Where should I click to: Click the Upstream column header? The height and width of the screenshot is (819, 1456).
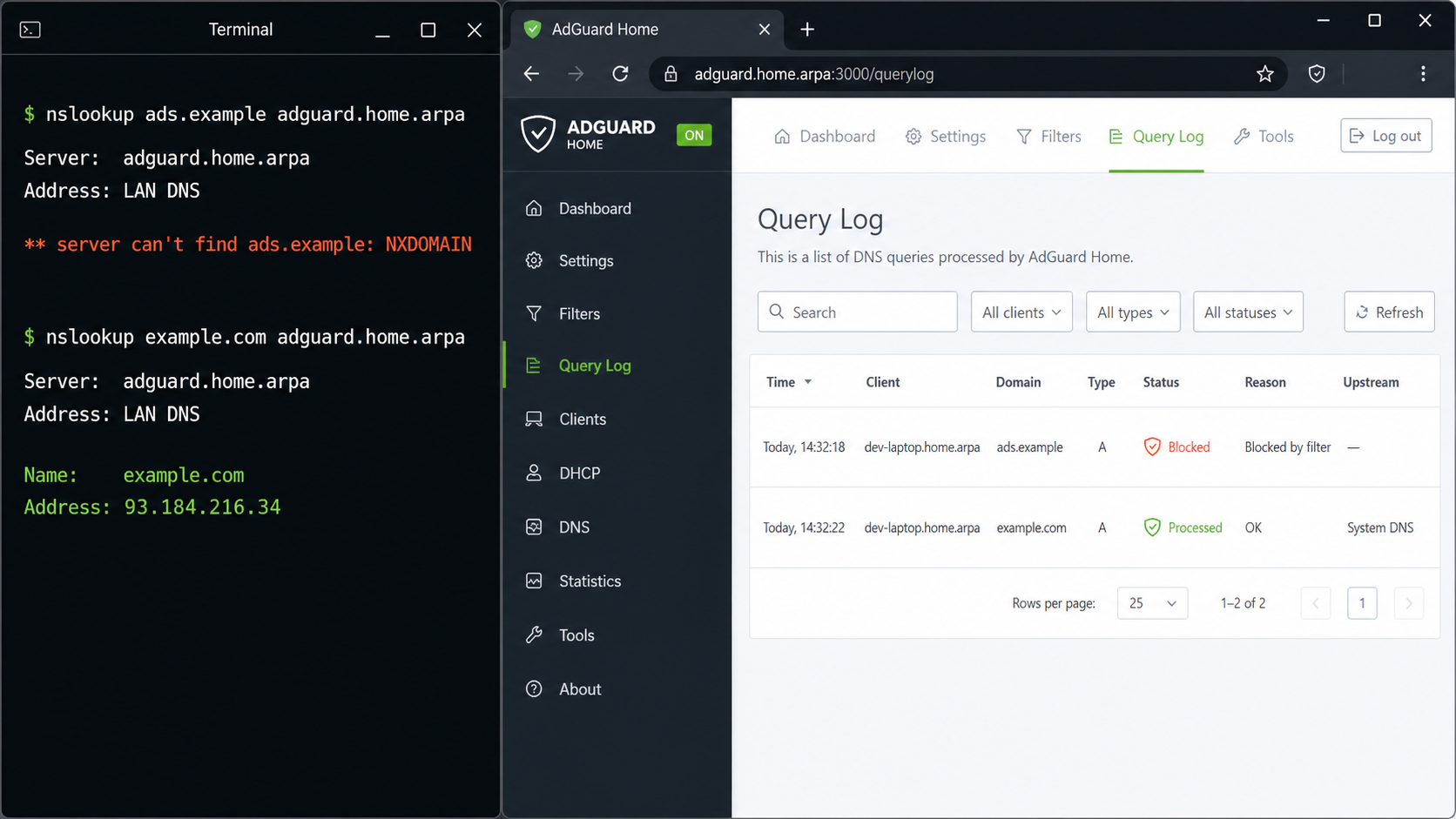point(1371,382)
